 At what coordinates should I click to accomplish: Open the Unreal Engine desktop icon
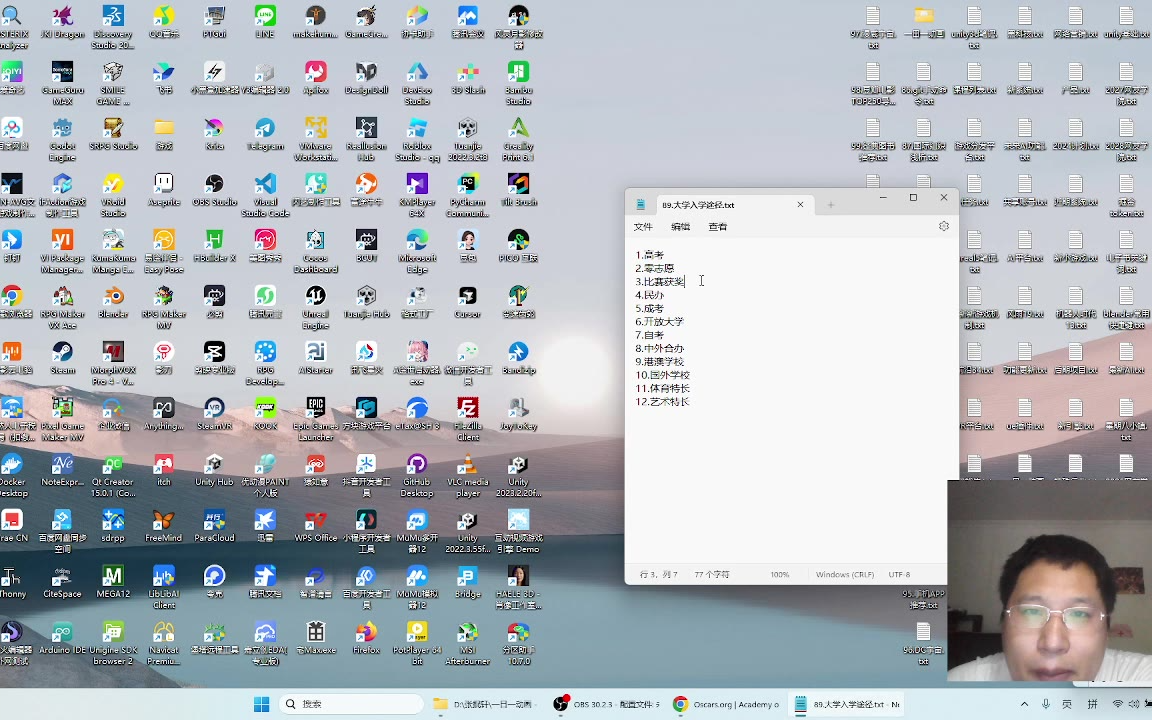point(316,307)
